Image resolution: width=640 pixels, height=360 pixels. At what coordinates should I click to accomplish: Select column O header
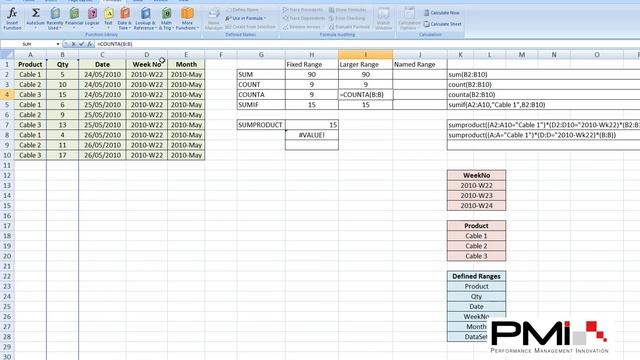click(x=597, y=54)
